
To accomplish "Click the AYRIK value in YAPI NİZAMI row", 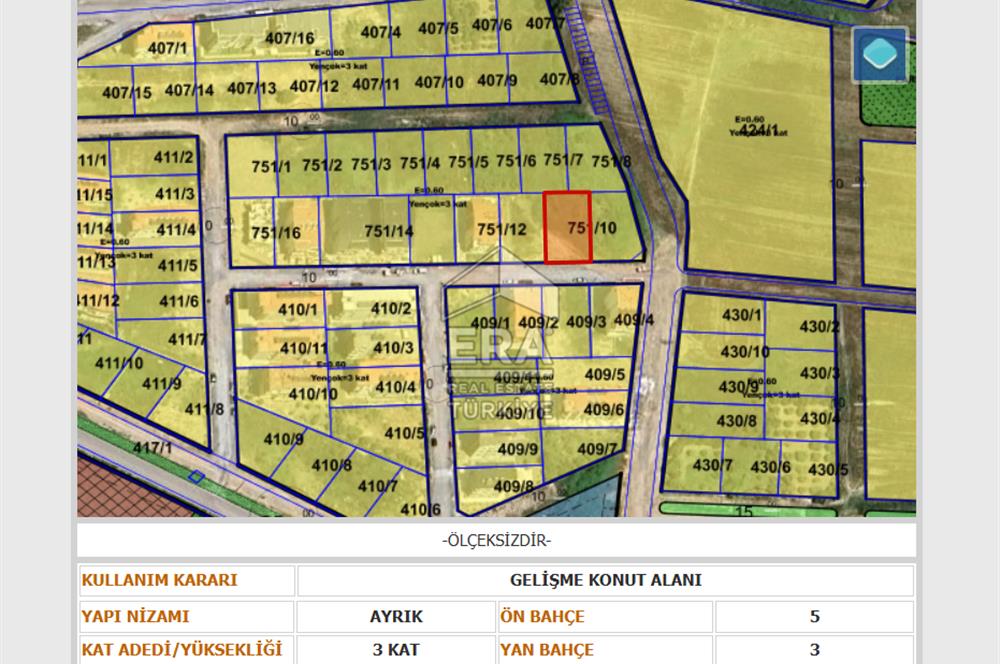I will pyautogui.click(x=396, y=617).
